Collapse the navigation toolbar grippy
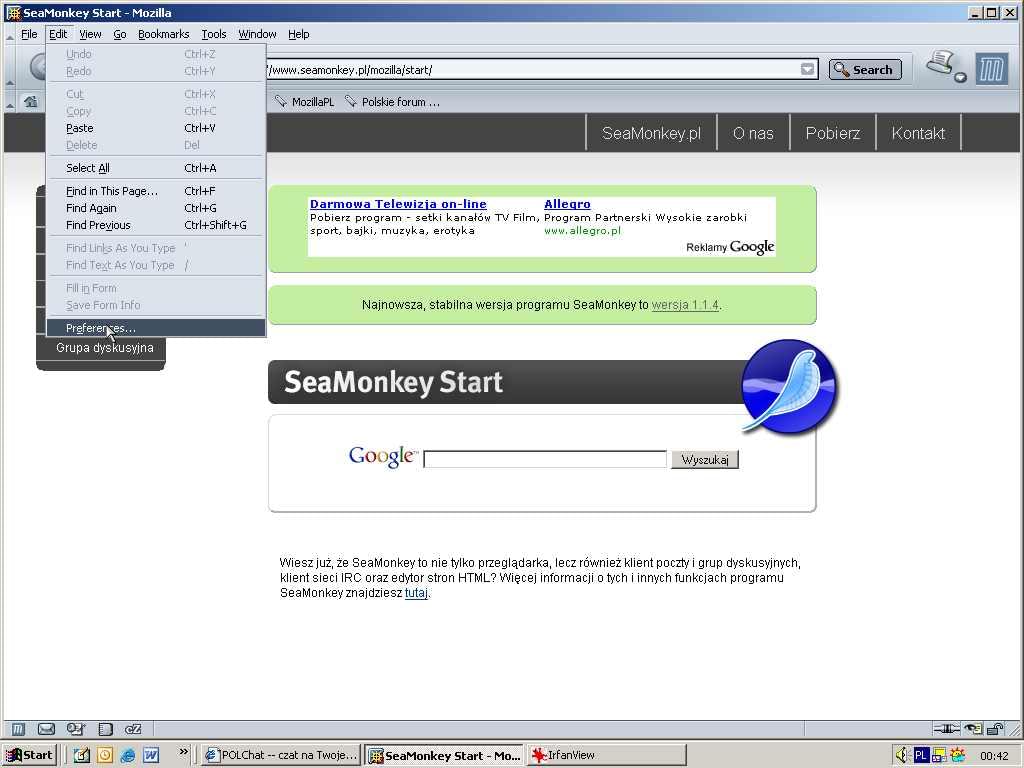Viewport: 1024px width, 768px height. (x=9, y=81)
